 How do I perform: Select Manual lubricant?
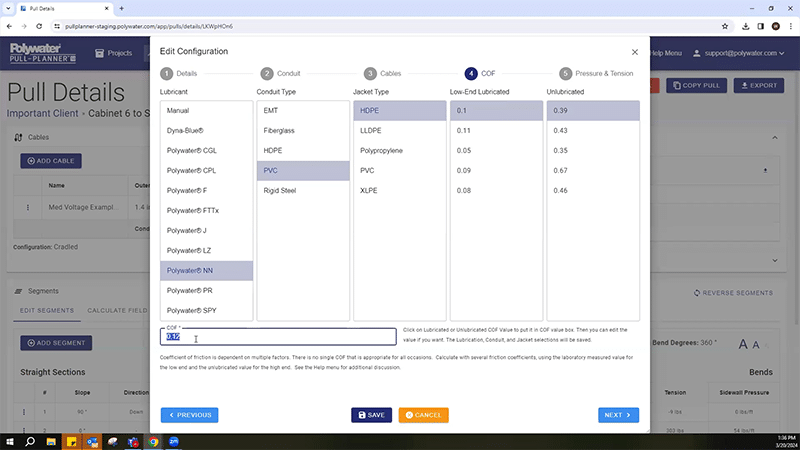click(x=207, y=111)
